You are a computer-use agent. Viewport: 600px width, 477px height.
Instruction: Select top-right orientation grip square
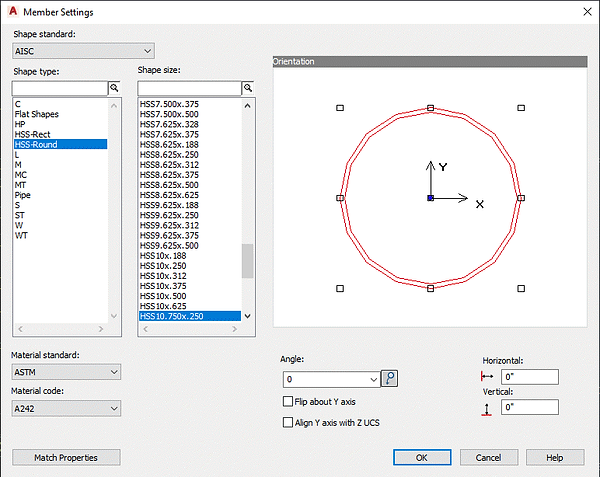521,108
